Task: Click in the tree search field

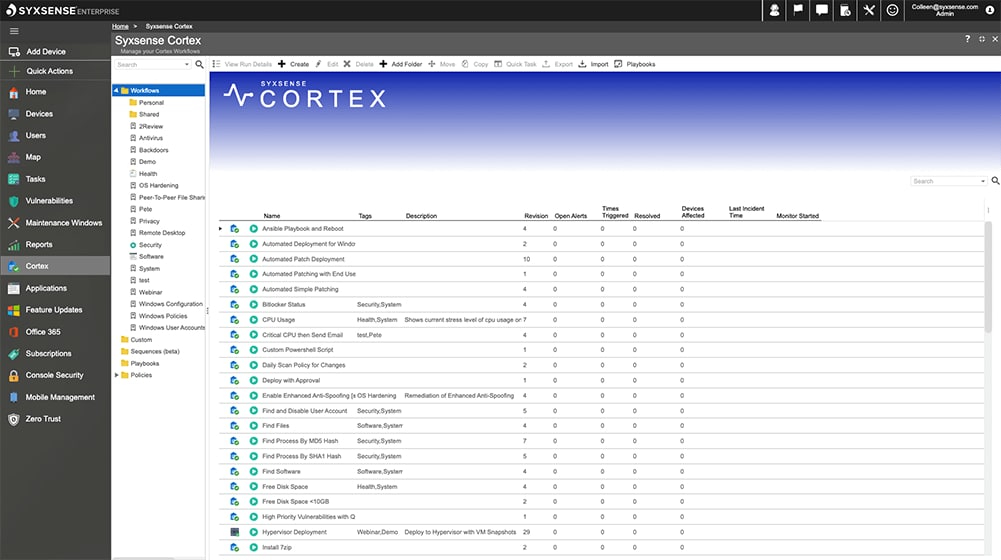Action: (x=149, y=64)
